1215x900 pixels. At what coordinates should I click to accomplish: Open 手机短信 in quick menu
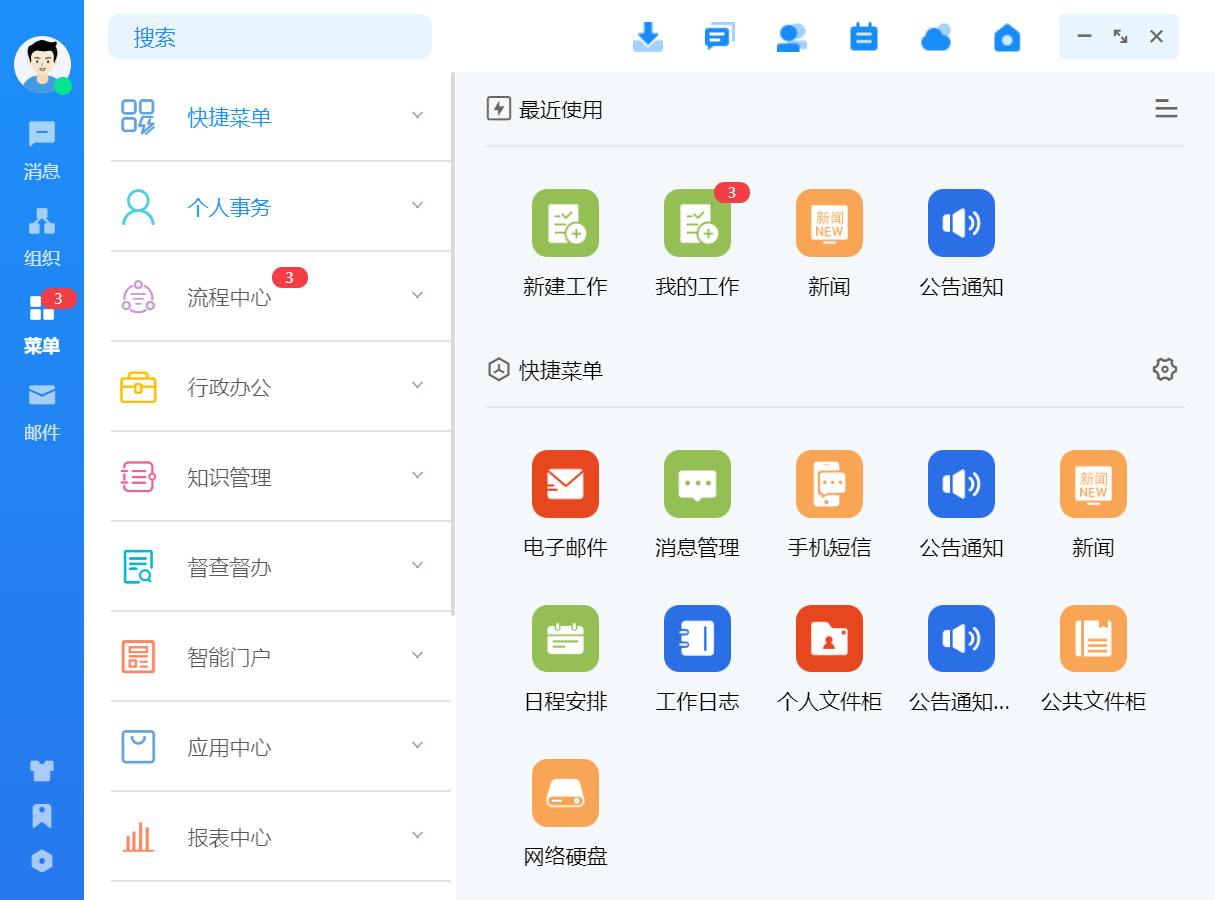[829, 484]
